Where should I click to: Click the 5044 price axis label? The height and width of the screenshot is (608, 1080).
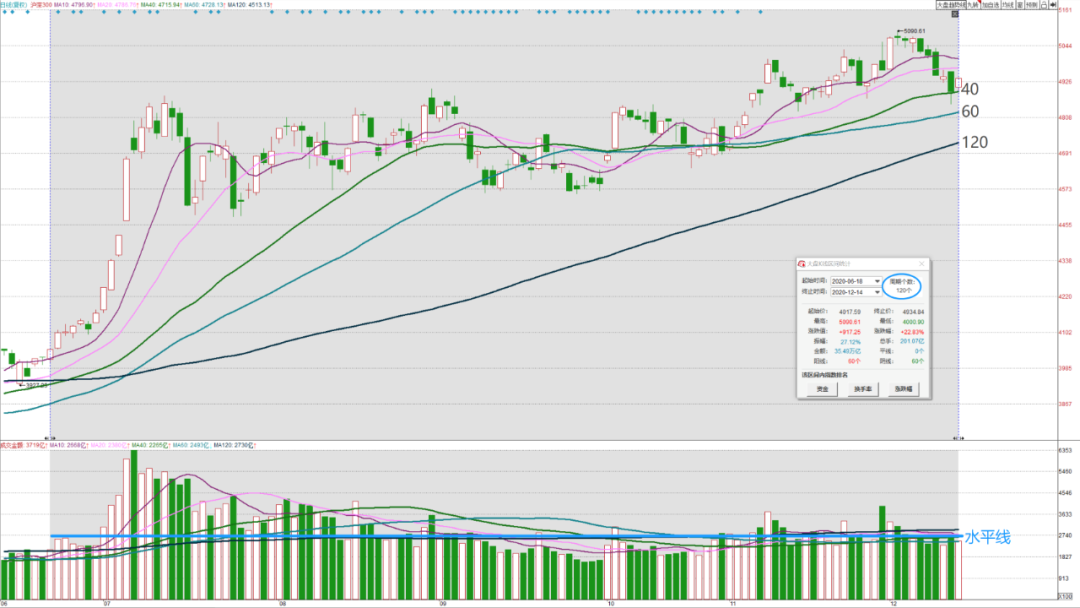1065,45
